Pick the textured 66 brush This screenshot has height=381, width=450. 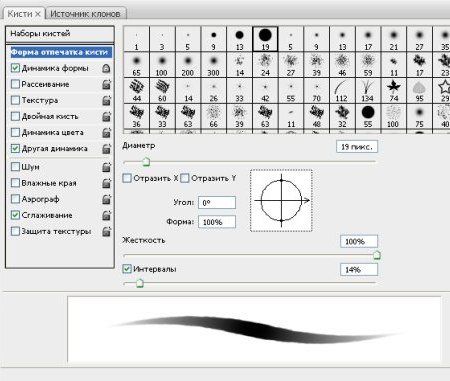[213, 116]
